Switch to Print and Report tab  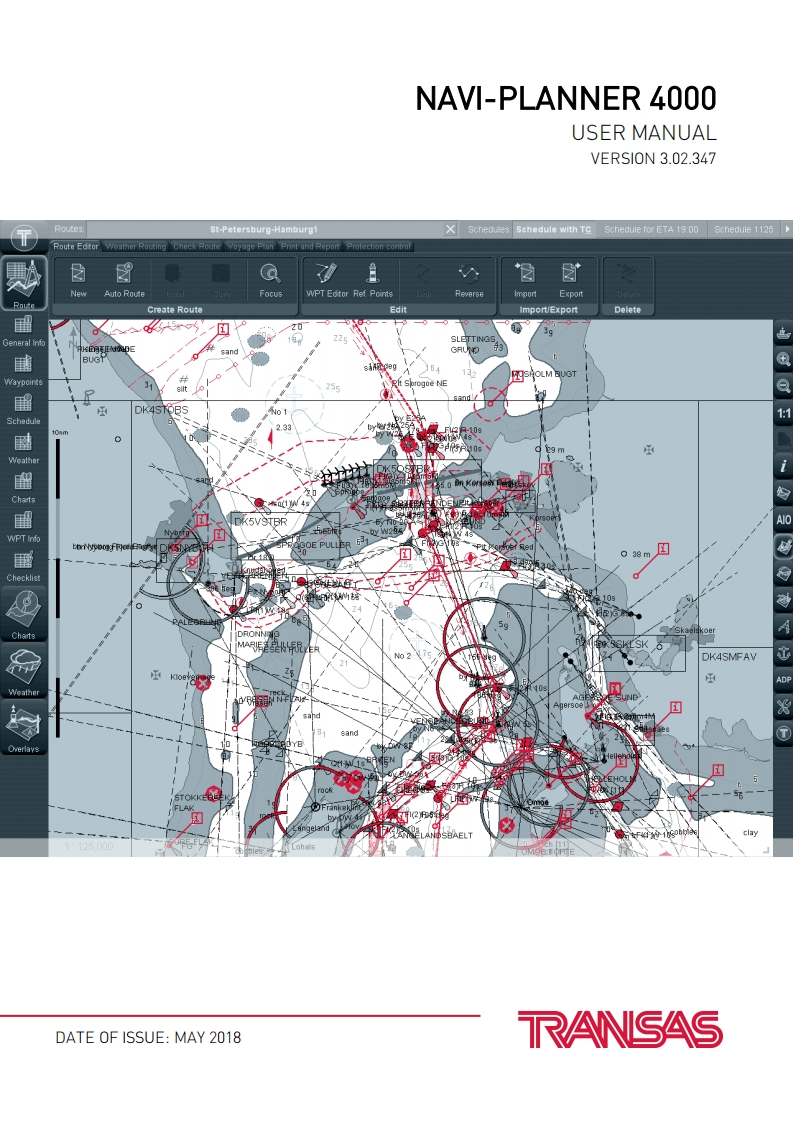[x=310, y=246]
